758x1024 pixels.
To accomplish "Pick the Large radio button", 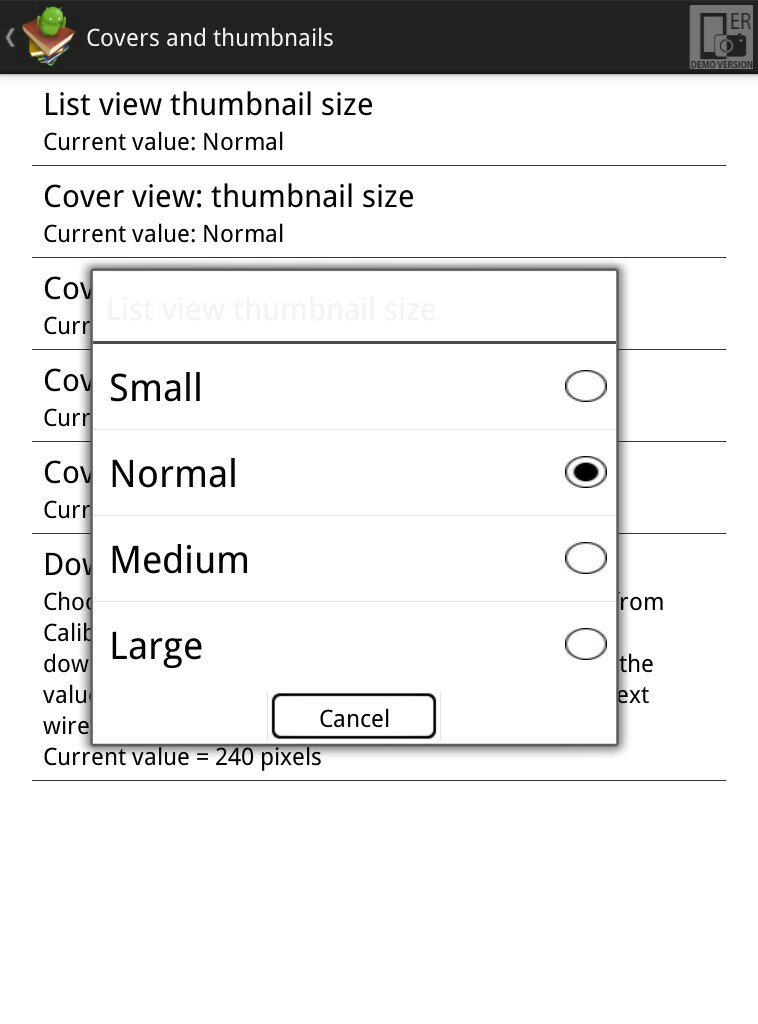I will 585,644.
